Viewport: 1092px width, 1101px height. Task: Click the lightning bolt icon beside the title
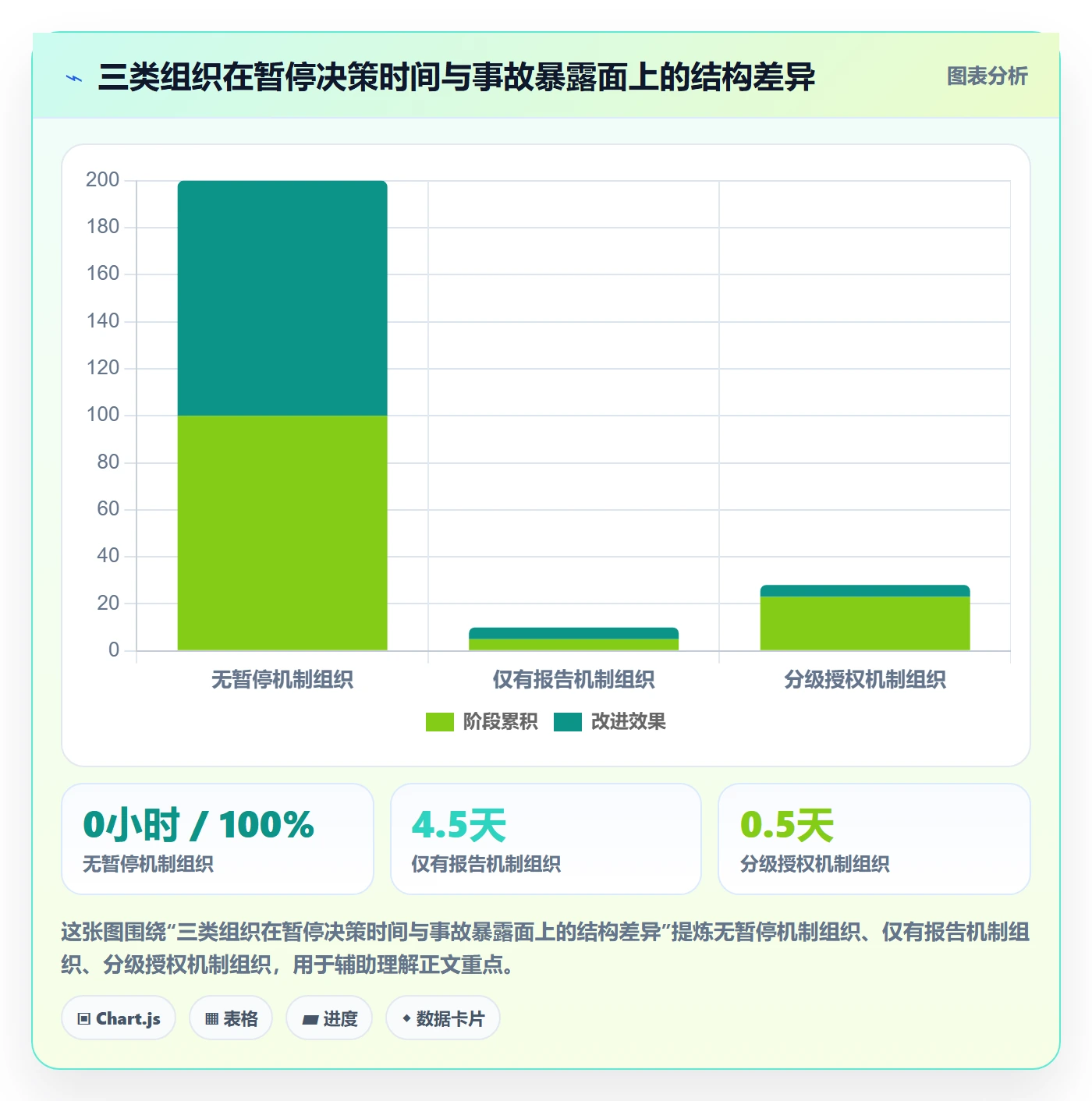point(74,78)
